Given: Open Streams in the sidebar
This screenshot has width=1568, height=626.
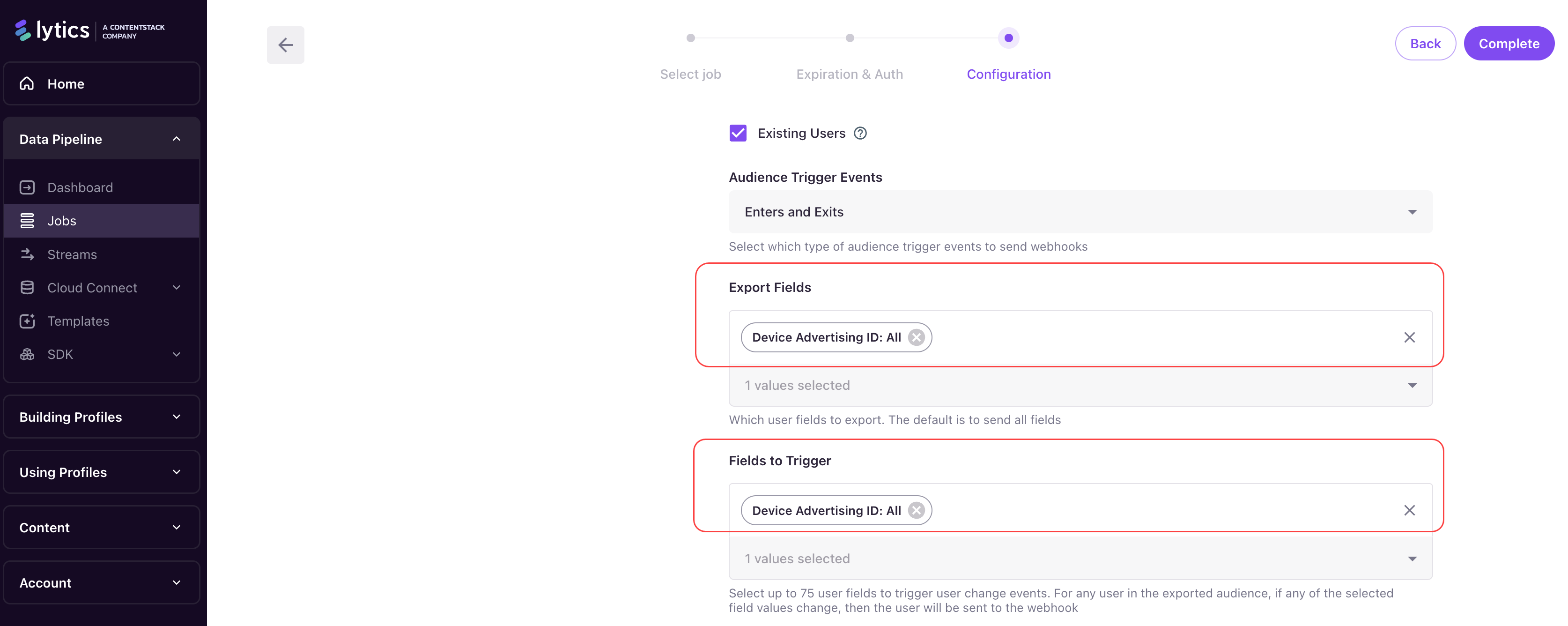Looking at the screenshot, I should pos(72,254).
